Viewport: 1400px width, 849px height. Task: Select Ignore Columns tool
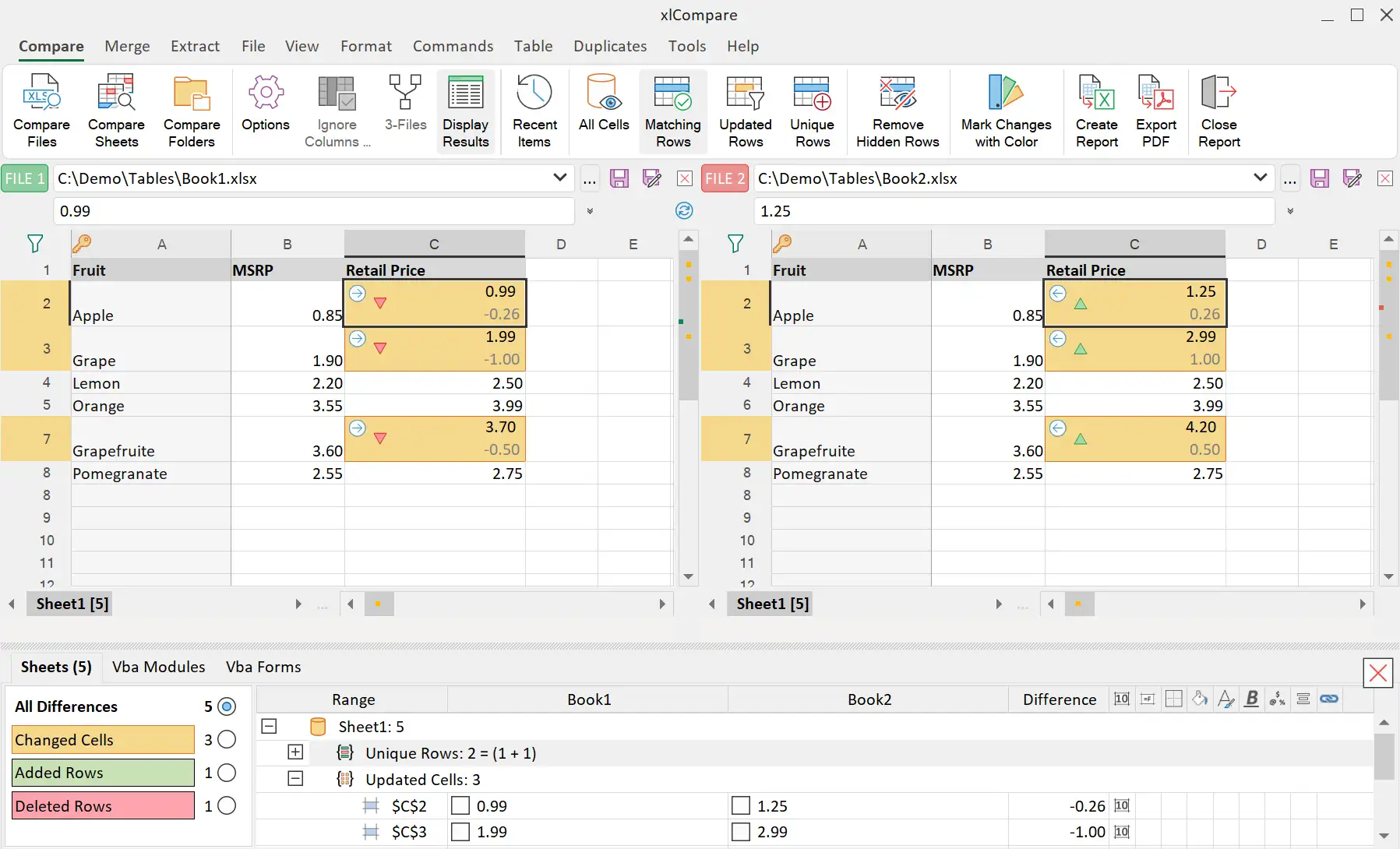click(x=337, y=111)
